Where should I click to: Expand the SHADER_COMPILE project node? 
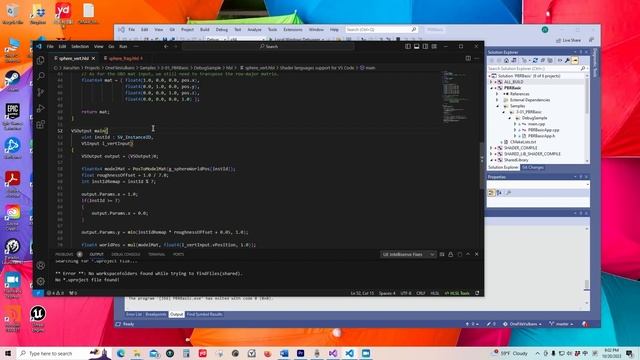(491, 148)
